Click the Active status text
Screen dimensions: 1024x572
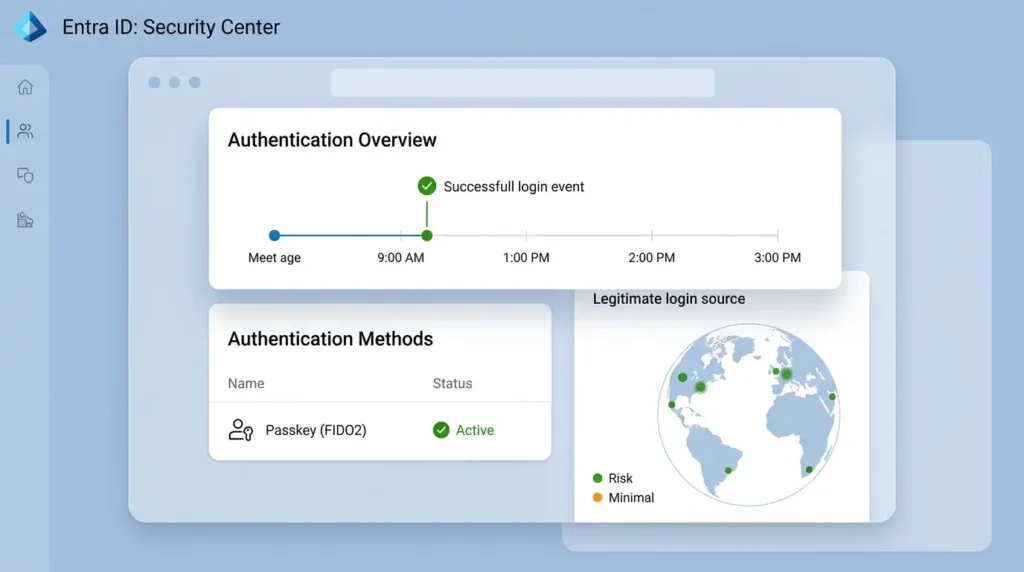(x=475, y=430)
